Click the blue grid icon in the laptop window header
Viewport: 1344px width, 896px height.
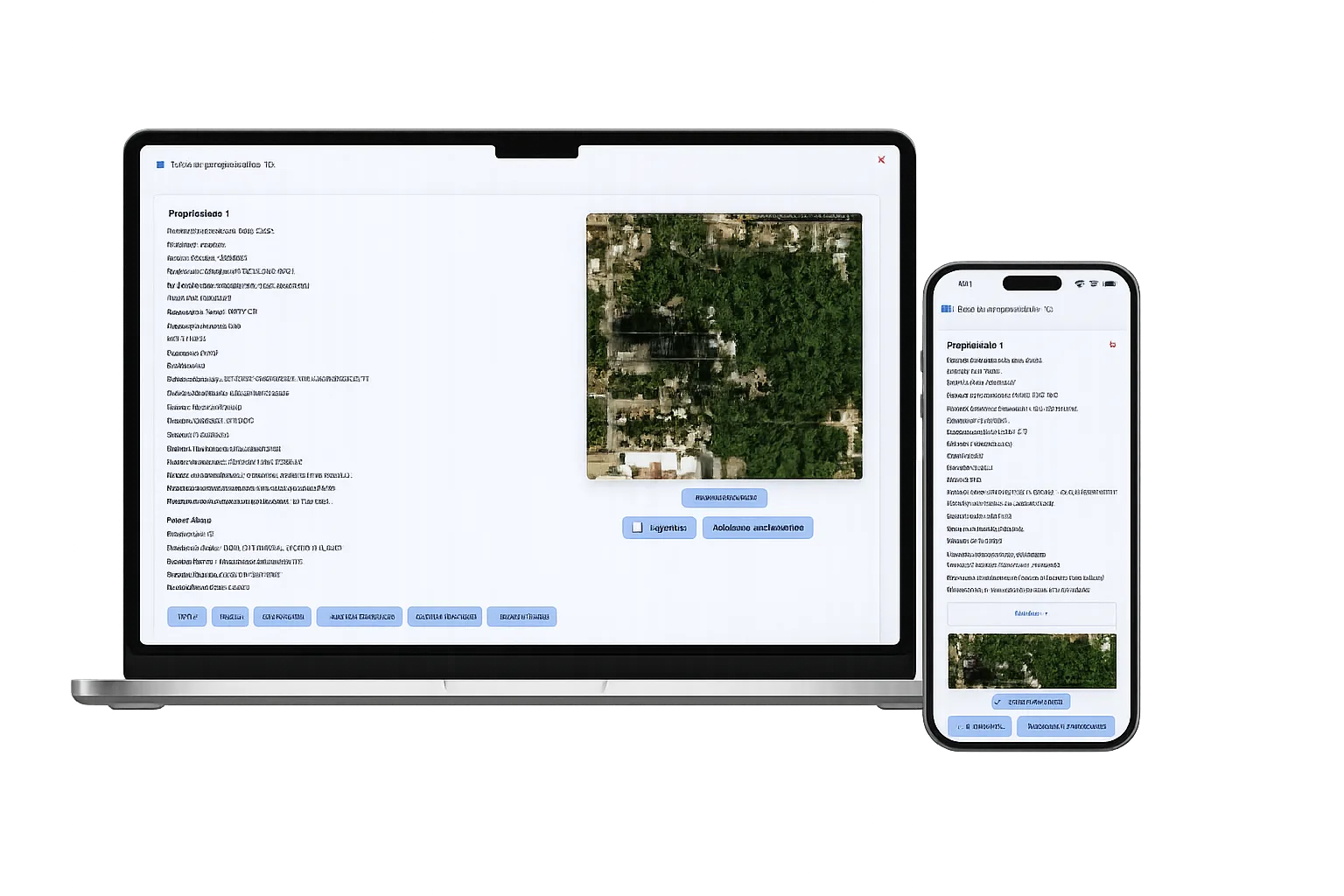tap(160, 164)
